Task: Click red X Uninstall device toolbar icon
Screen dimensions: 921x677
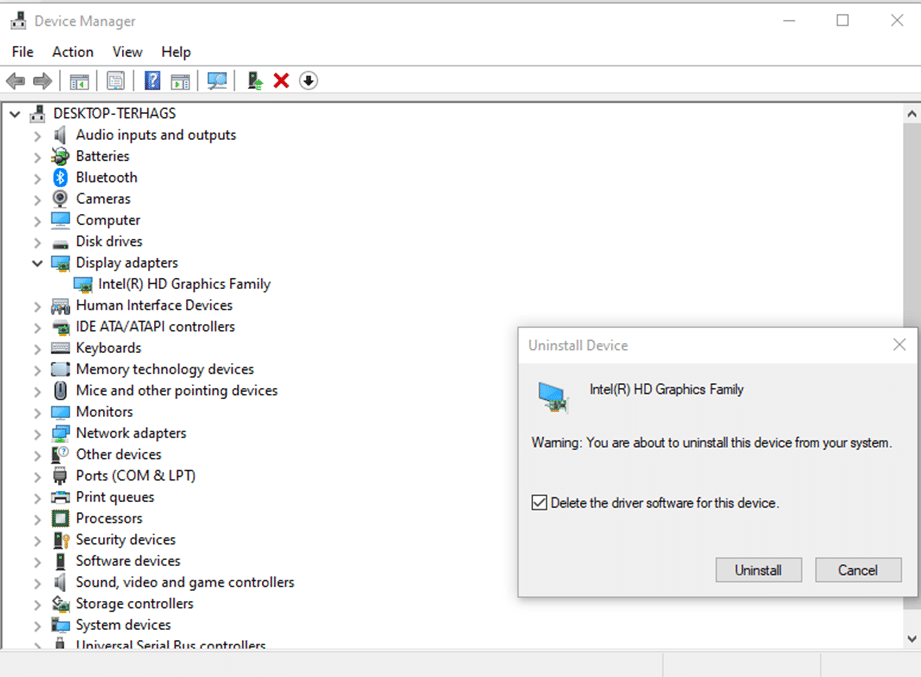Action: (x=281, y=80)
